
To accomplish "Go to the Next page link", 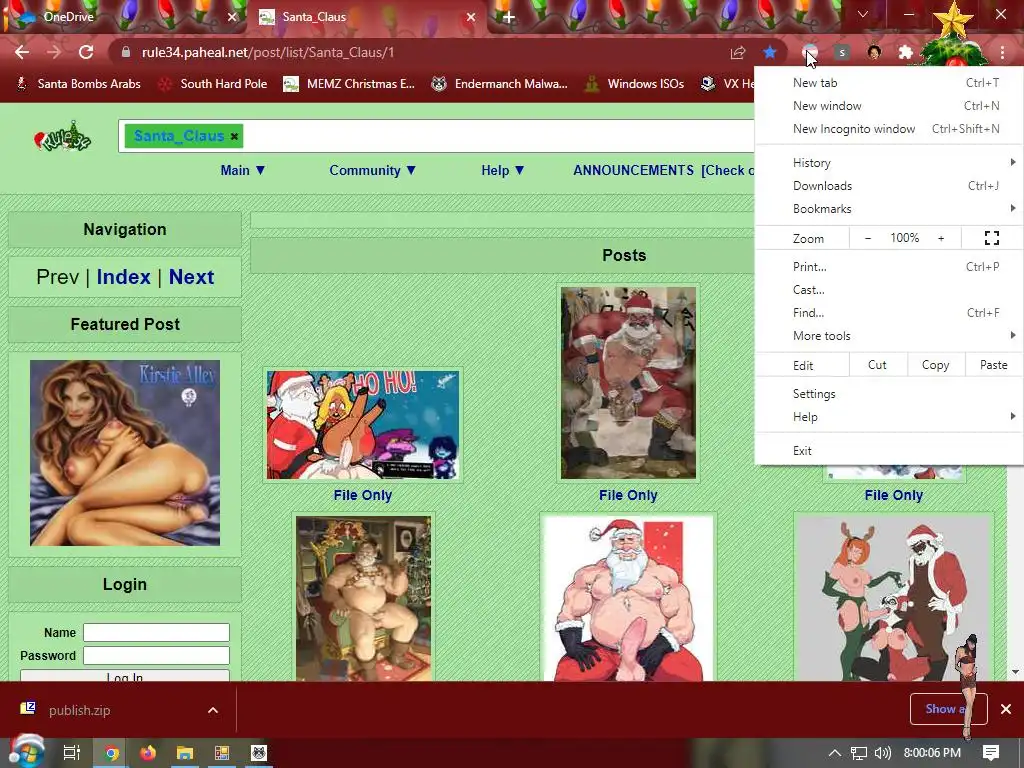I will pyautogui.click(x=191, y=277).
